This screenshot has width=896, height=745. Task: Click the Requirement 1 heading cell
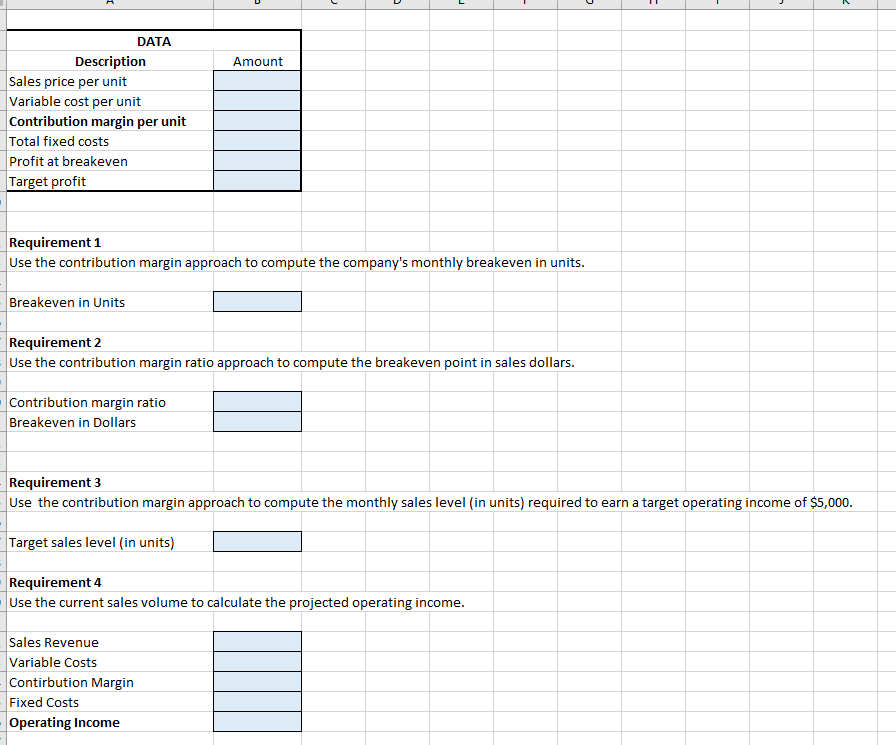tap(55, 242)
